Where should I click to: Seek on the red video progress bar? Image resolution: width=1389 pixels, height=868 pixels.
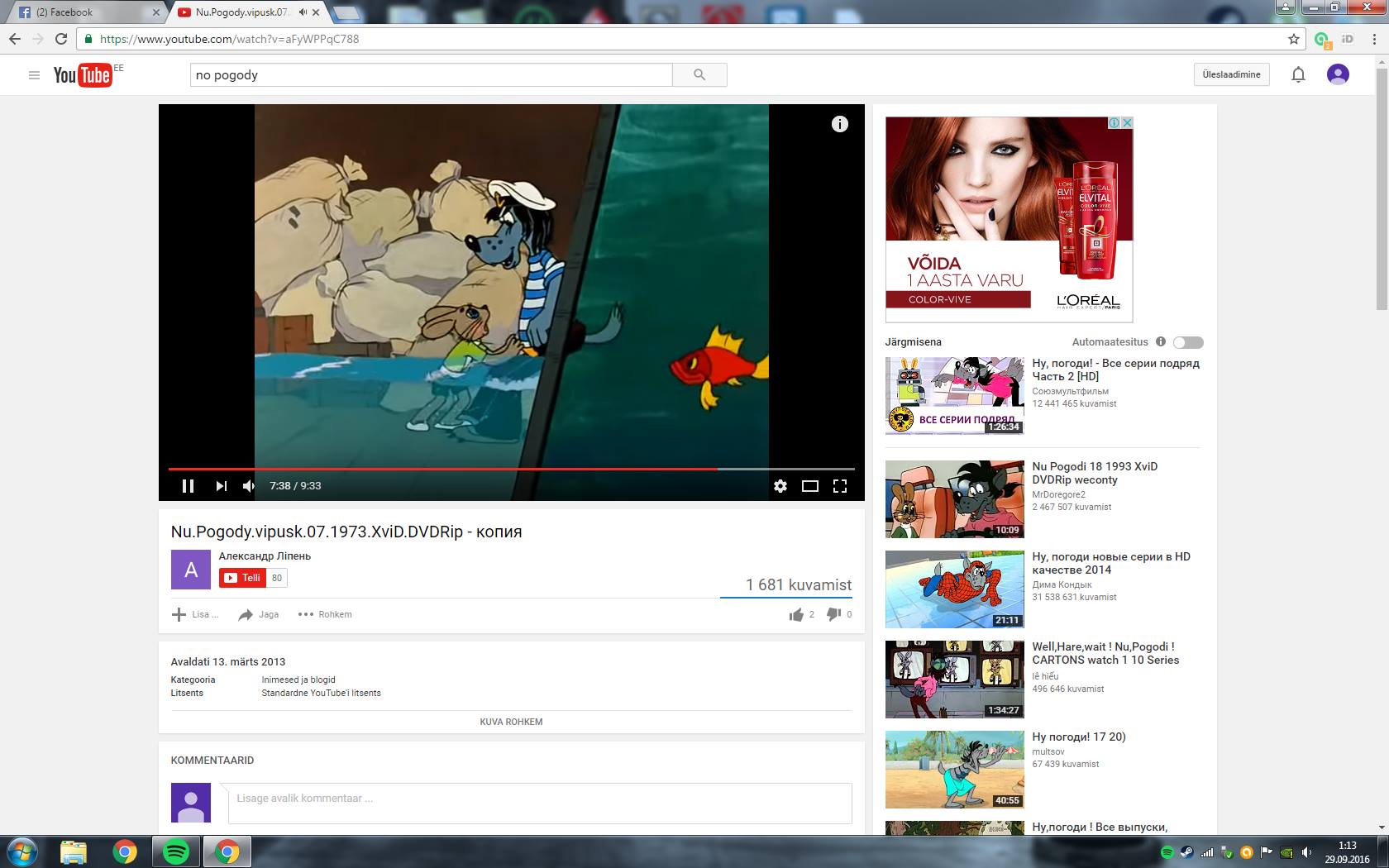tap(511, 469)
